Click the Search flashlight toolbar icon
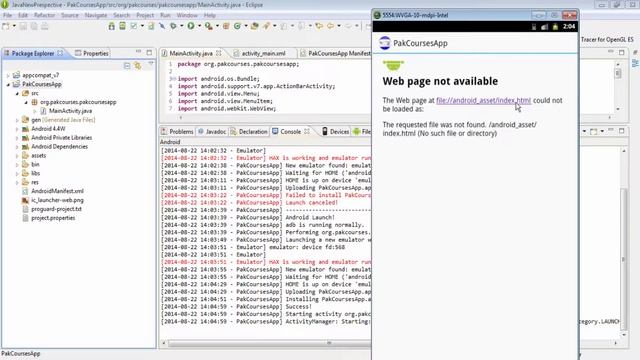 (266, 26)
